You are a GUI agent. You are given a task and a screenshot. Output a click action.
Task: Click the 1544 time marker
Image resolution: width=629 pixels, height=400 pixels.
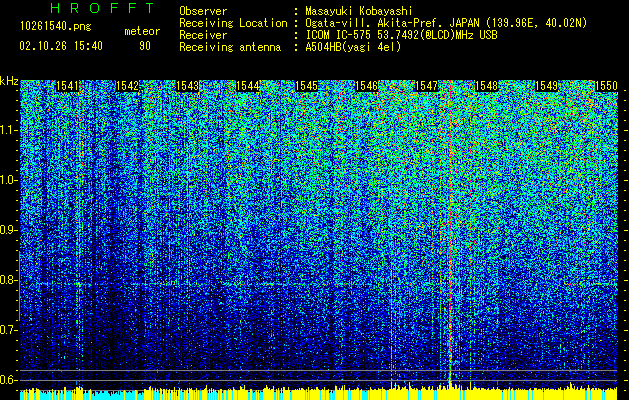tap(247, 86)
